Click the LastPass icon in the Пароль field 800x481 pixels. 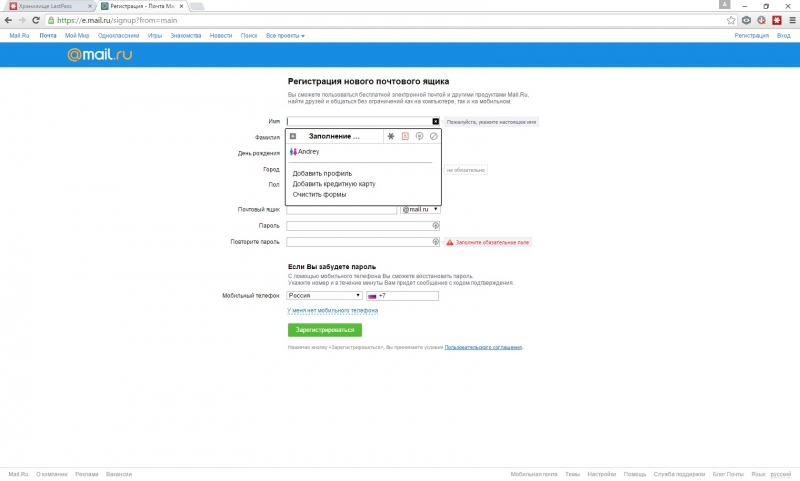pyautogui.click(x=435, y=225)
